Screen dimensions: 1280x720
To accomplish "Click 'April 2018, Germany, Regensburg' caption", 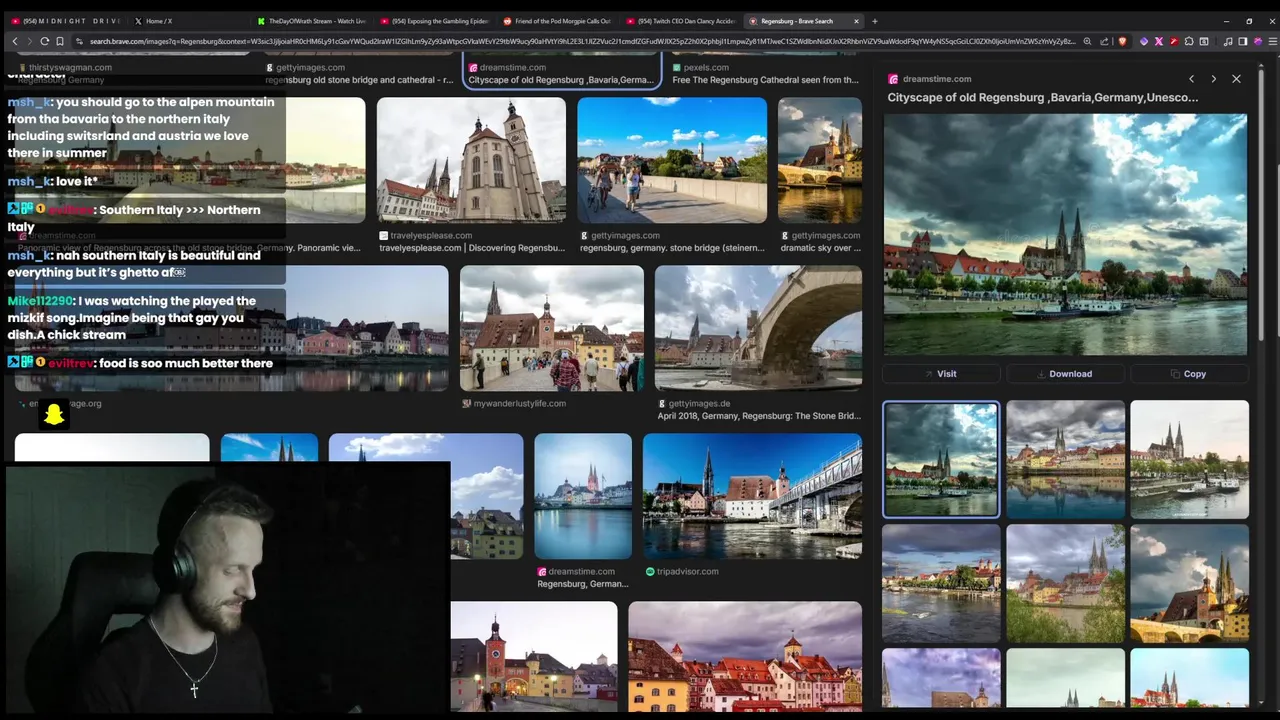I will coord(759,416).
